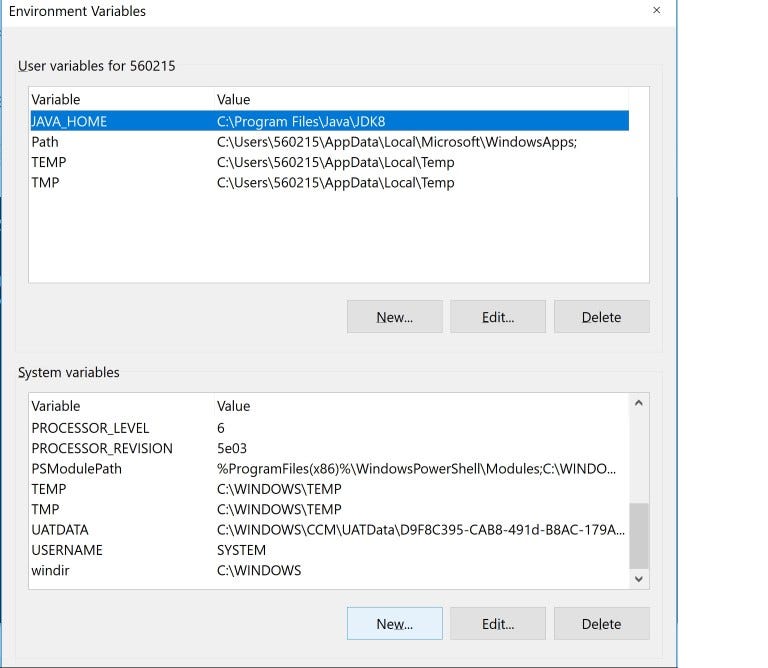Image resolution: width=768 pixels, height=668 pixels.
Task: Click the C:\Program Files\Java\JDK8 value
Action: [301, 121]
